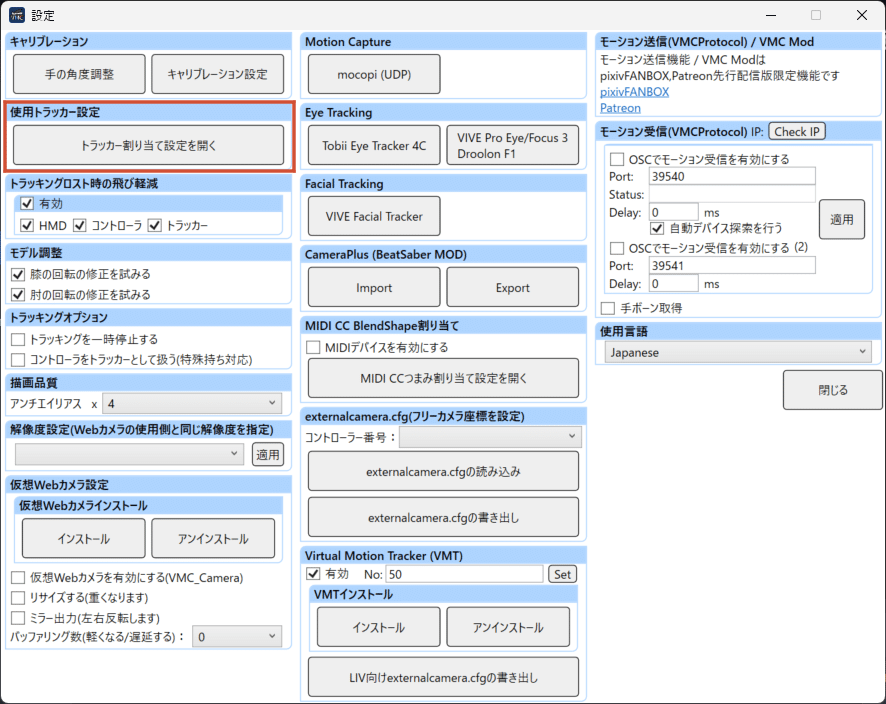Click the Status field in motion receive
886x704 pixels.
coord(732,194)
